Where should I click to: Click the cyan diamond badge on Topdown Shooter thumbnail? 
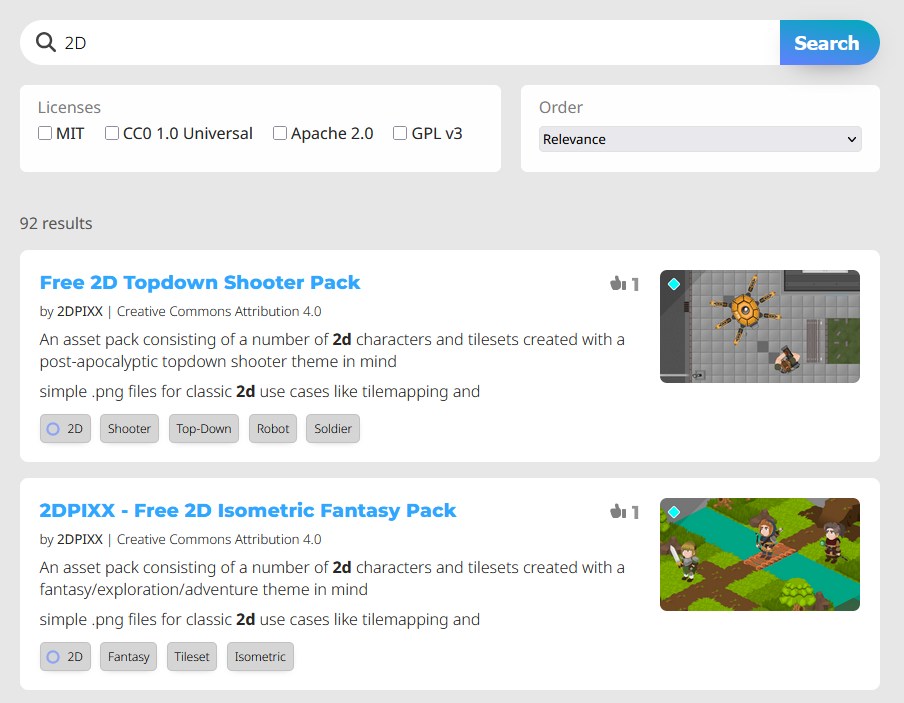tap(673, 284)
